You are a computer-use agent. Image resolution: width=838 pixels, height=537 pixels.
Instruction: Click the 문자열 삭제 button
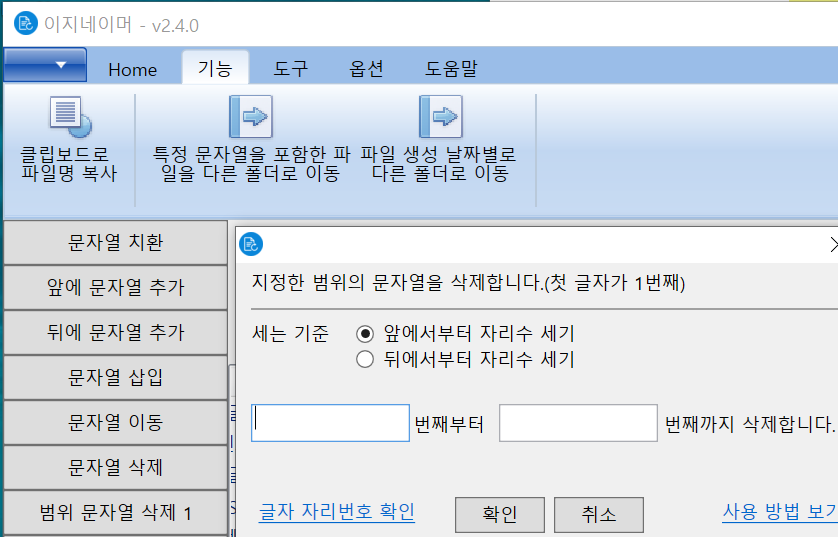point(115,467)
